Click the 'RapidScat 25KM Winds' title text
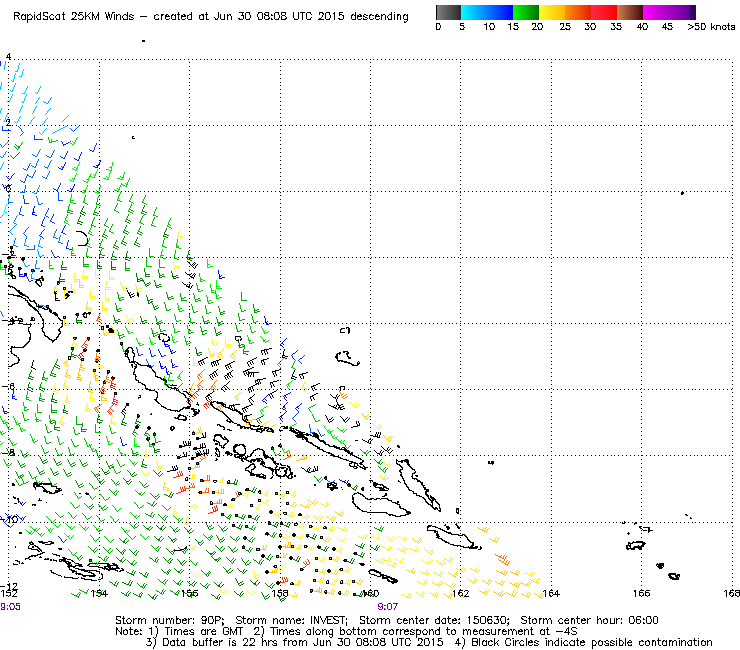Viewport: 740px width, 650px height. (74, 16)
